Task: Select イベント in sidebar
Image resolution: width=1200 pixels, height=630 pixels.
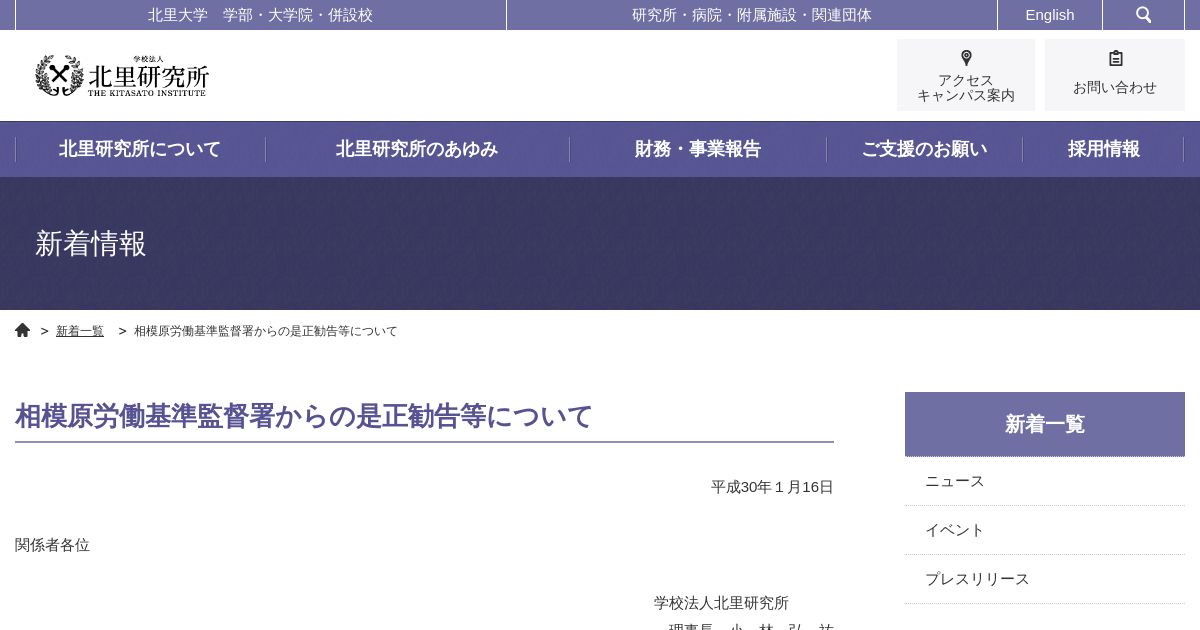Action: (1045, 530)
